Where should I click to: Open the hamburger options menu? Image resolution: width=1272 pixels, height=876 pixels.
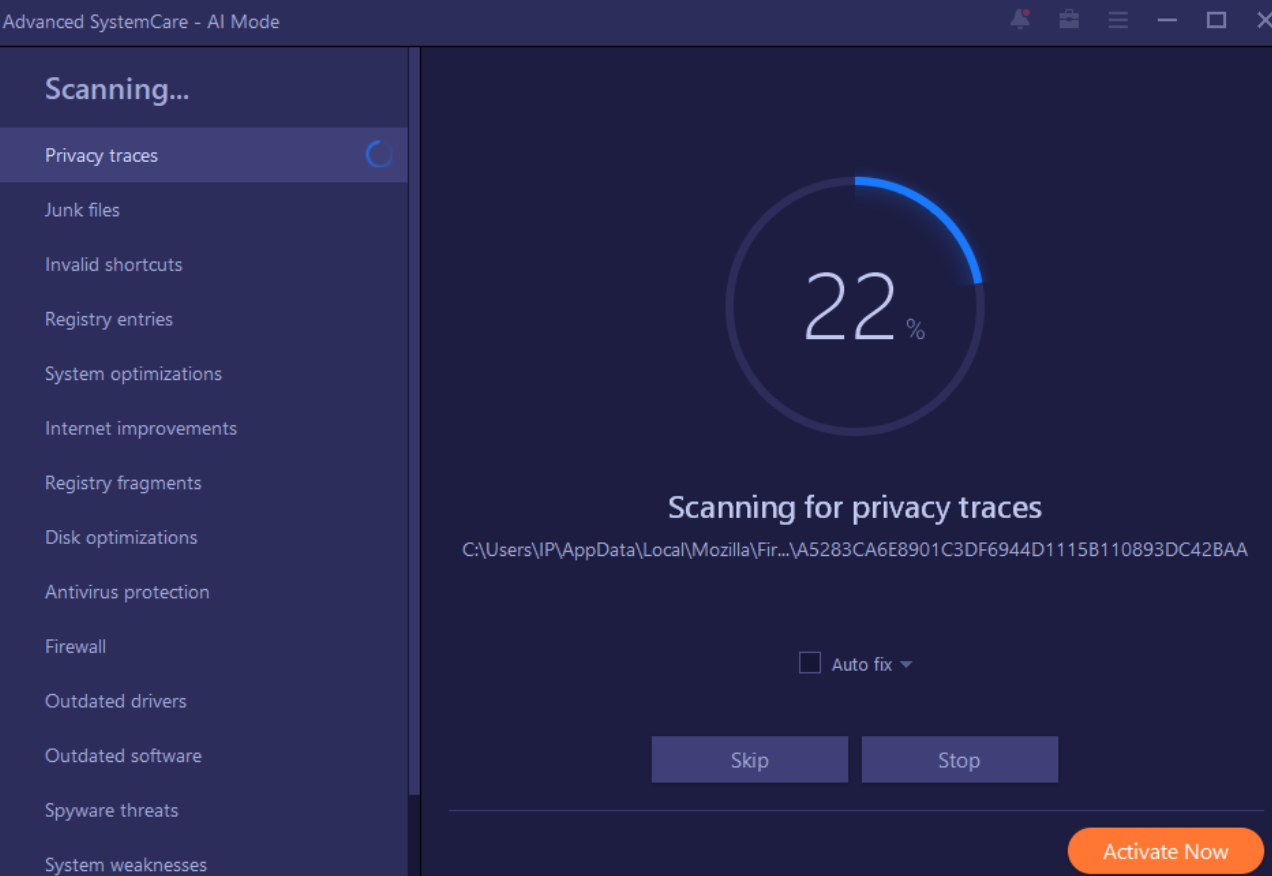coord(1118,20)
